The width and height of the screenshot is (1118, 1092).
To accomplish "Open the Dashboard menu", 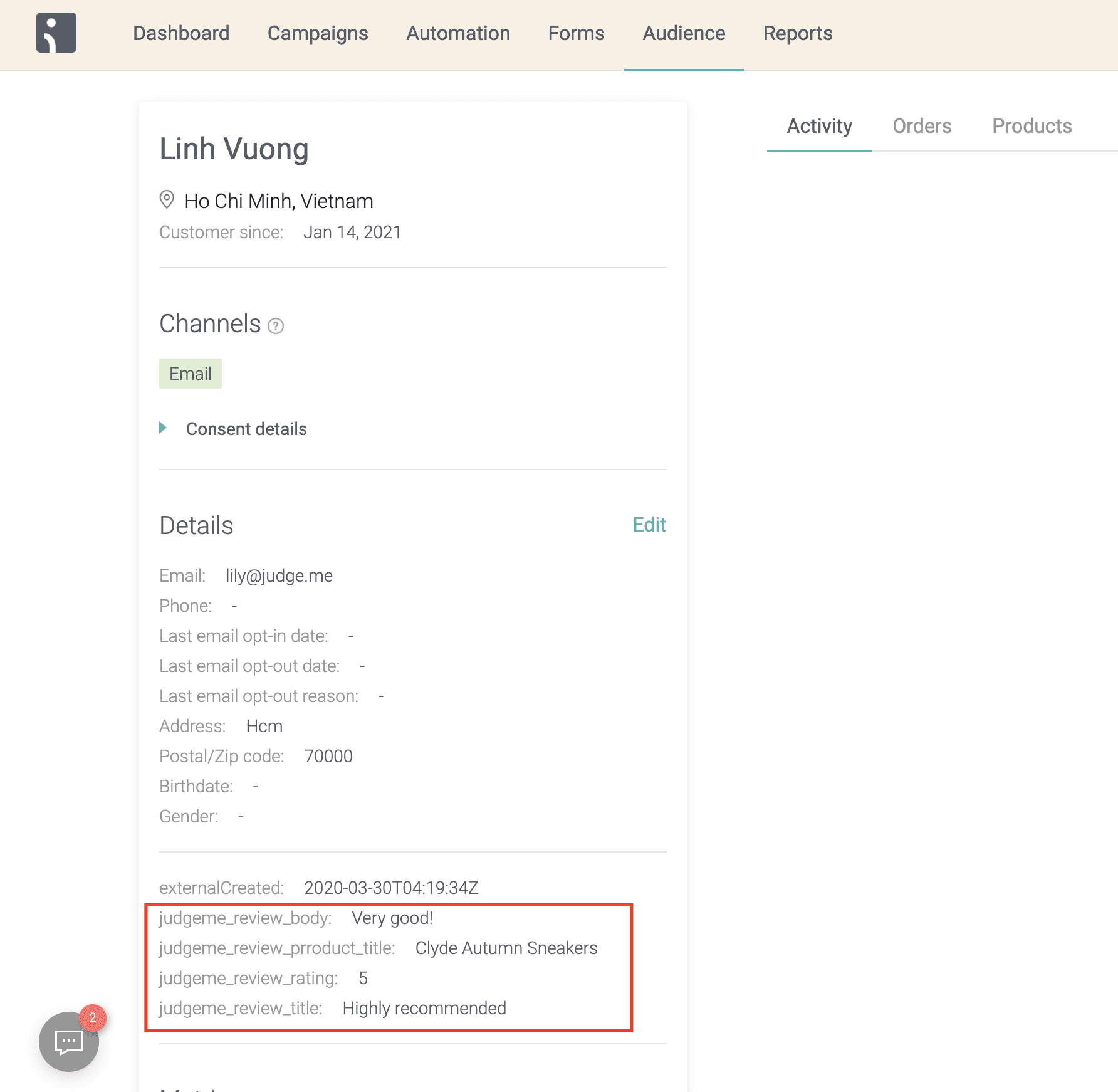I will point(181,33).
